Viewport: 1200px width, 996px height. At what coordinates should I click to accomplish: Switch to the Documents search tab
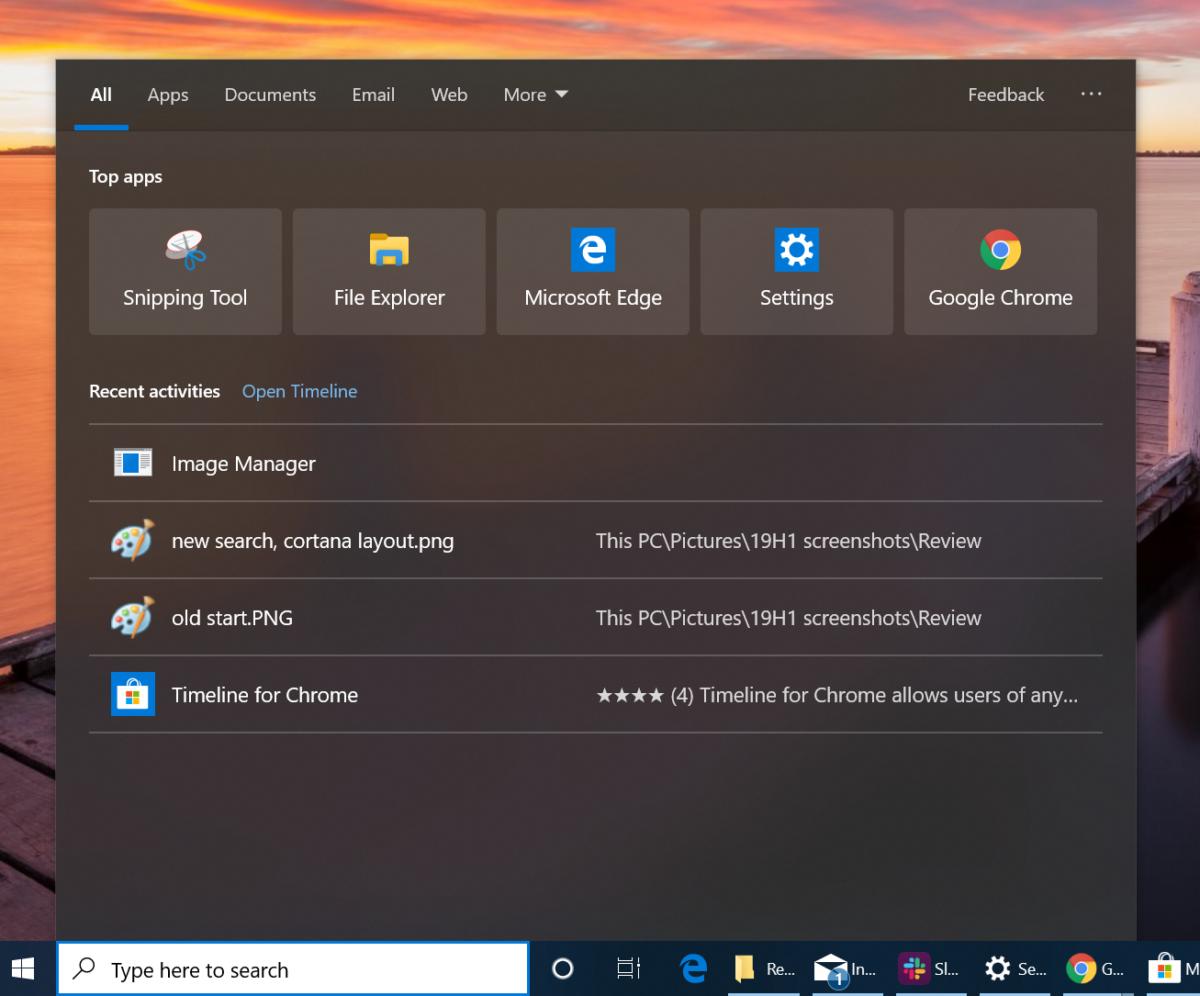pyautogui.click(x=269, y=94)
